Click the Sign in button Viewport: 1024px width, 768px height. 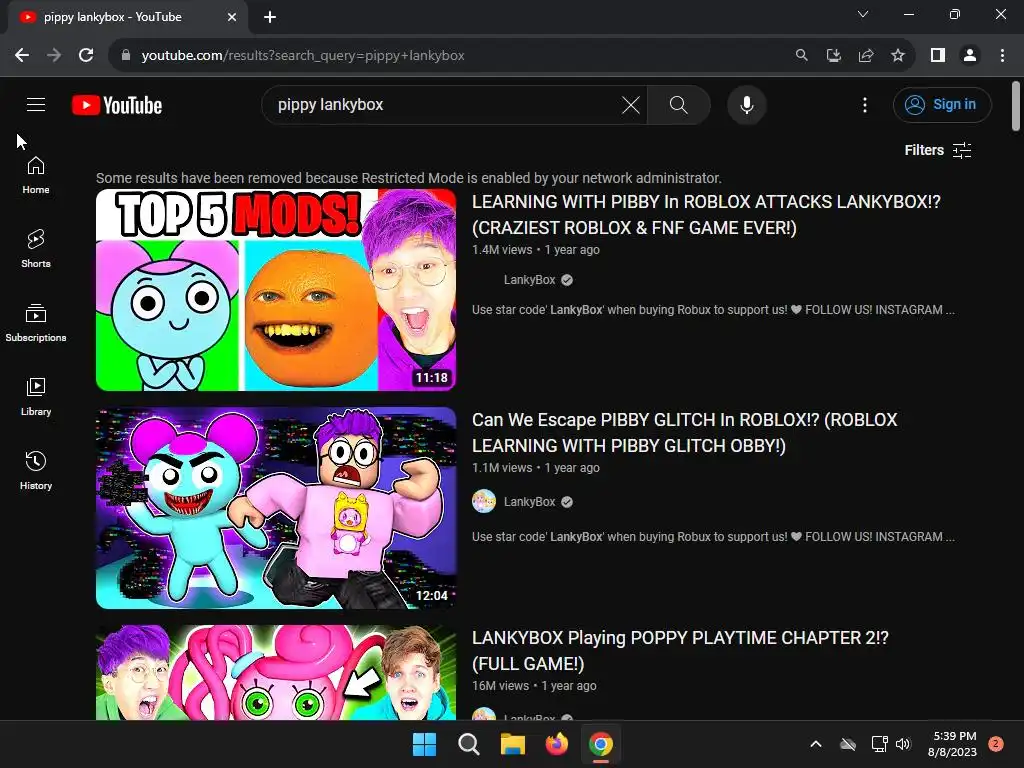point(942,105)
